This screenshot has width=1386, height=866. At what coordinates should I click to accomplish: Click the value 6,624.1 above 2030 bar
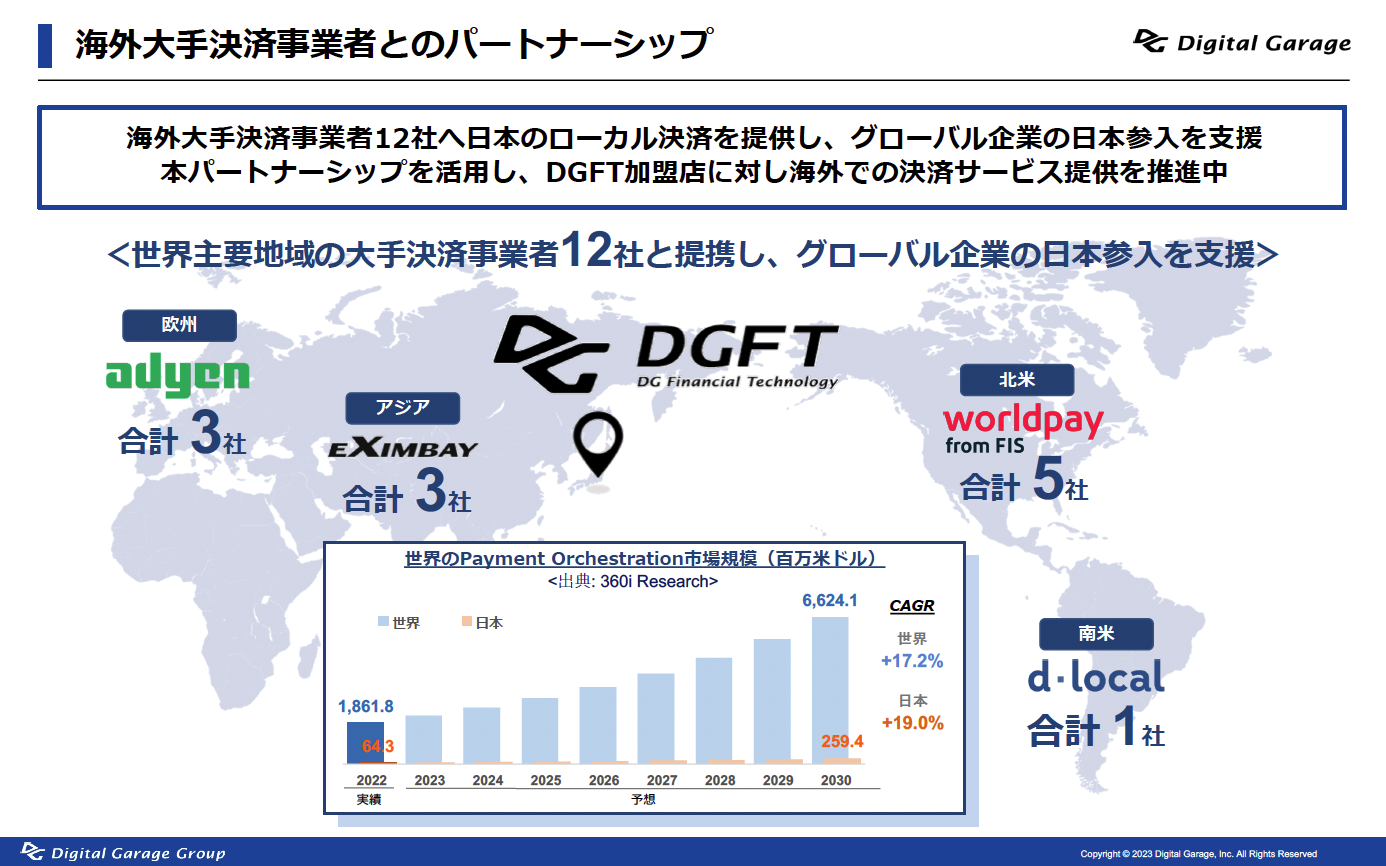(x=830, y=601)
